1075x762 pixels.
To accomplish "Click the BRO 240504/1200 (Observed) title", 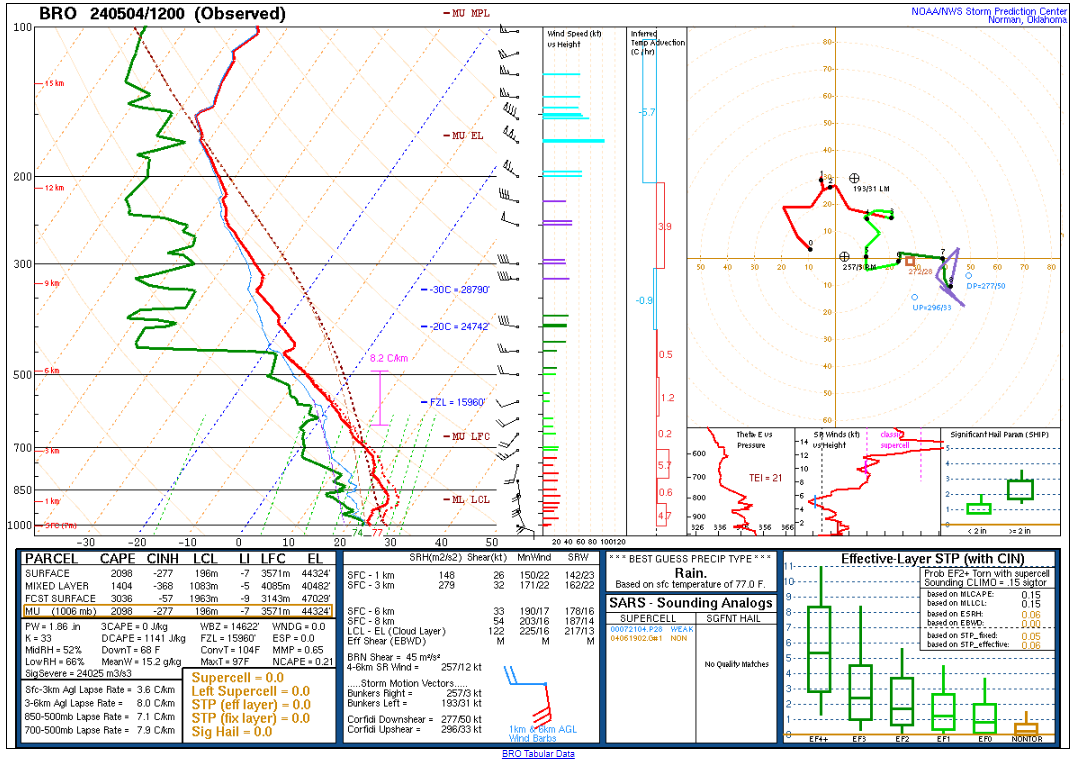I will click(x=162, y=14).
